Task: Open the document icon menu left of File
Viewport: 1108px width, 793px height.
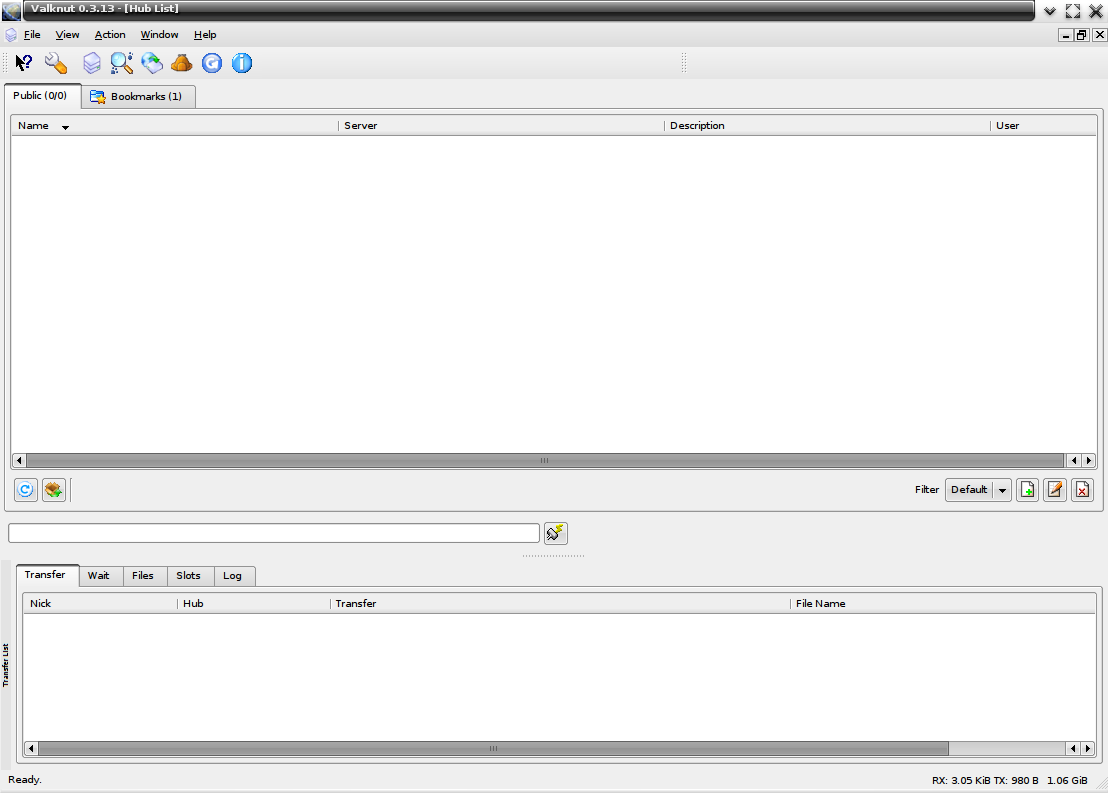Action: [x=11, y=35]
